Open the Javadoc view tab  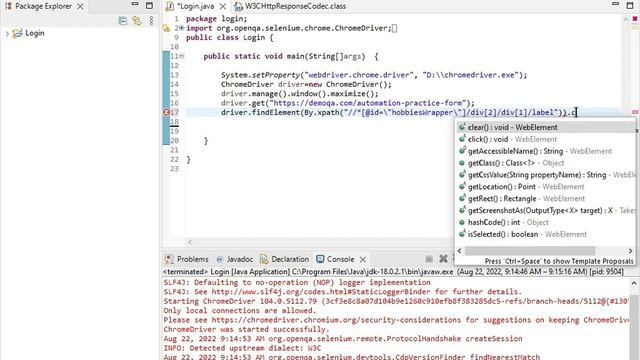pos(234,259)
